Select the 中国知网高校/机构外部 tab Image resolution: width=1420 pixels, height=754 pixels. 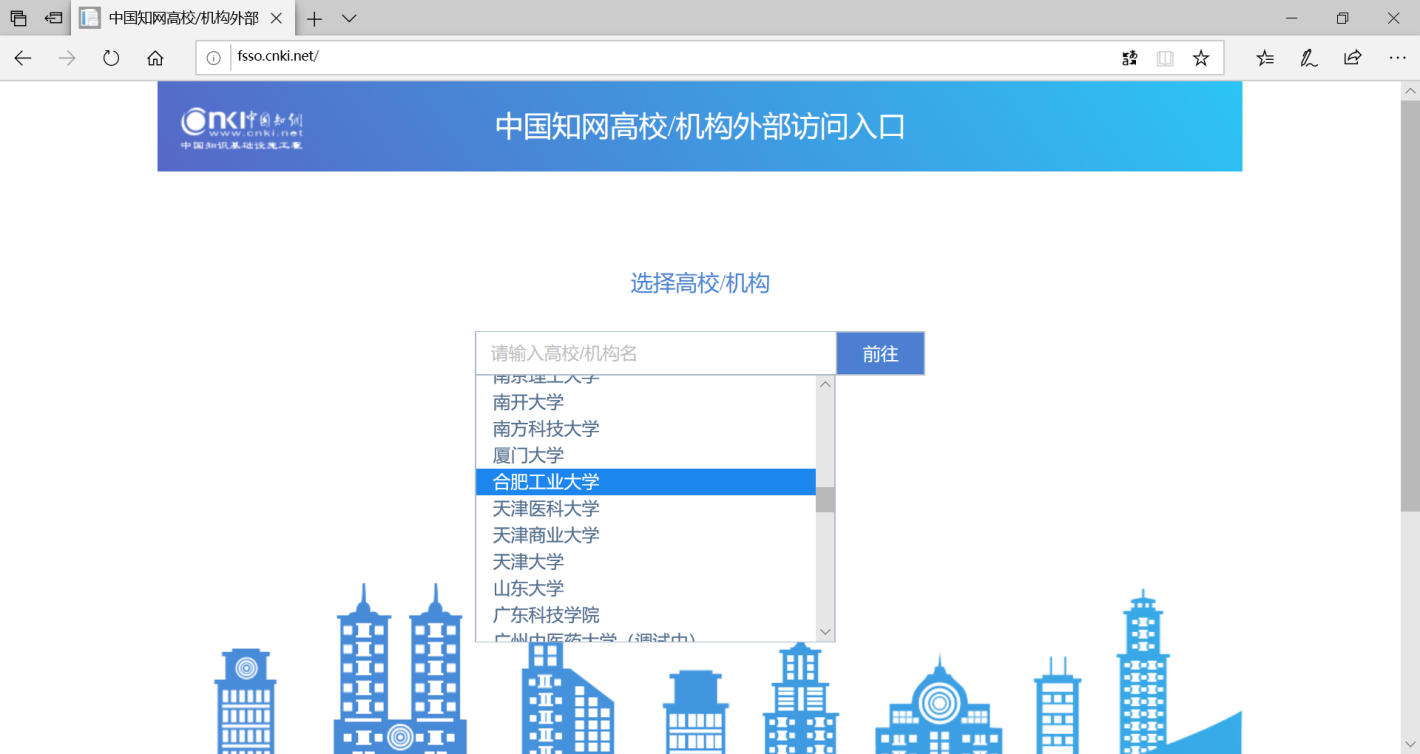pyautogui.click(x=184, y=18)
